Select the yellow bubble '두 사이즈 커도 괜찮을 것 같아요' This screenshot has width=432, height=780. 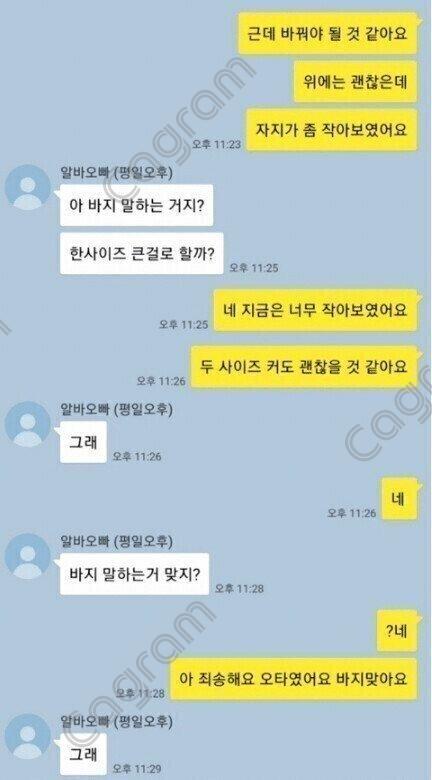(304, 367)
